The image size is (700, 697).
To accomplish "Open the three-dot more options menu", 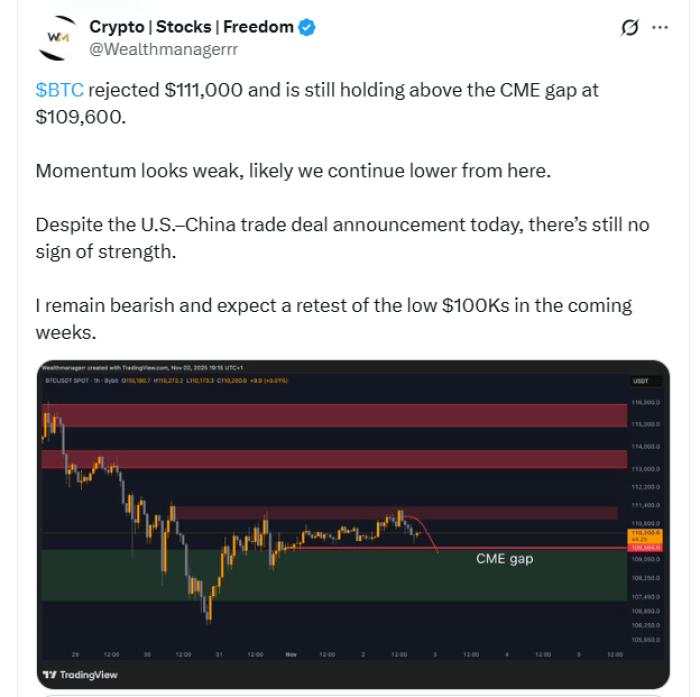I will (660, 28).
